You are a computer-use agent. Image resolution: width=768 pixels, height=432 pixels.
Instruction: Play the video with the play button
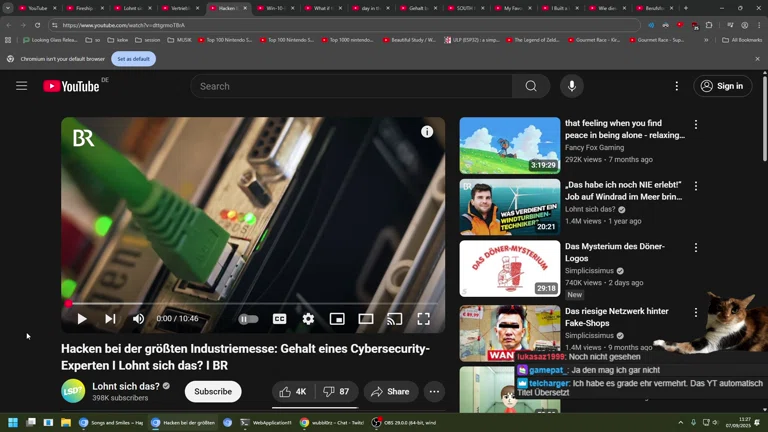(x=82, y=319)
